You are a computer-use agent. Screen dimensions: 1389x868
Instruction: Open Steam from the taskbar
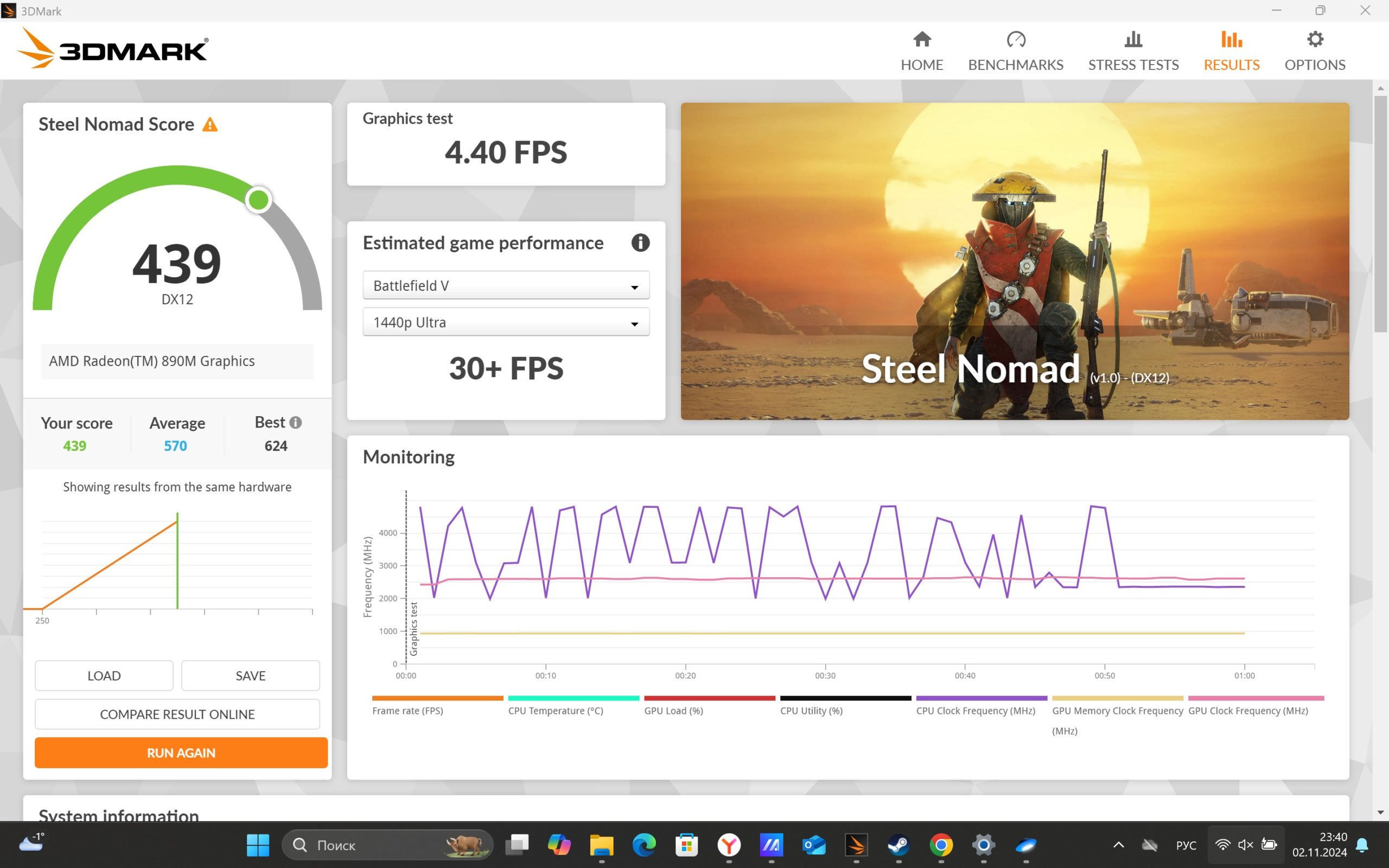[899, 845]
